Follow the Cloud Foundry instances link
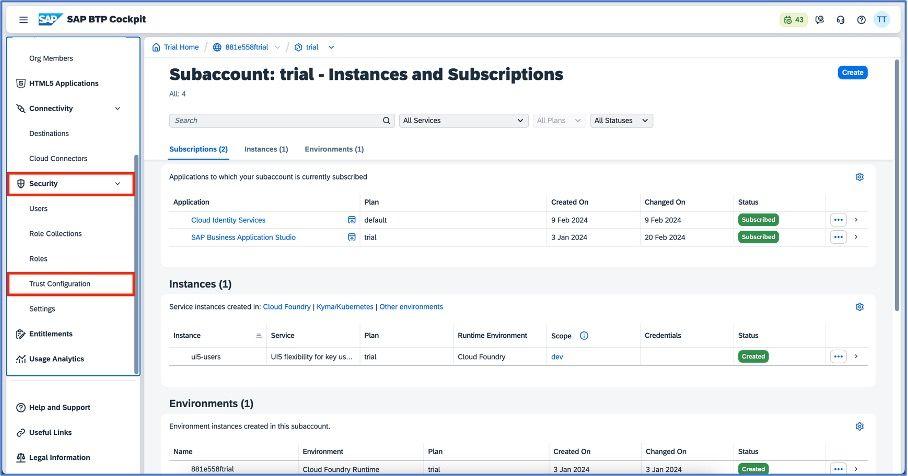This screenshot has height=476, width=908. 287,307
